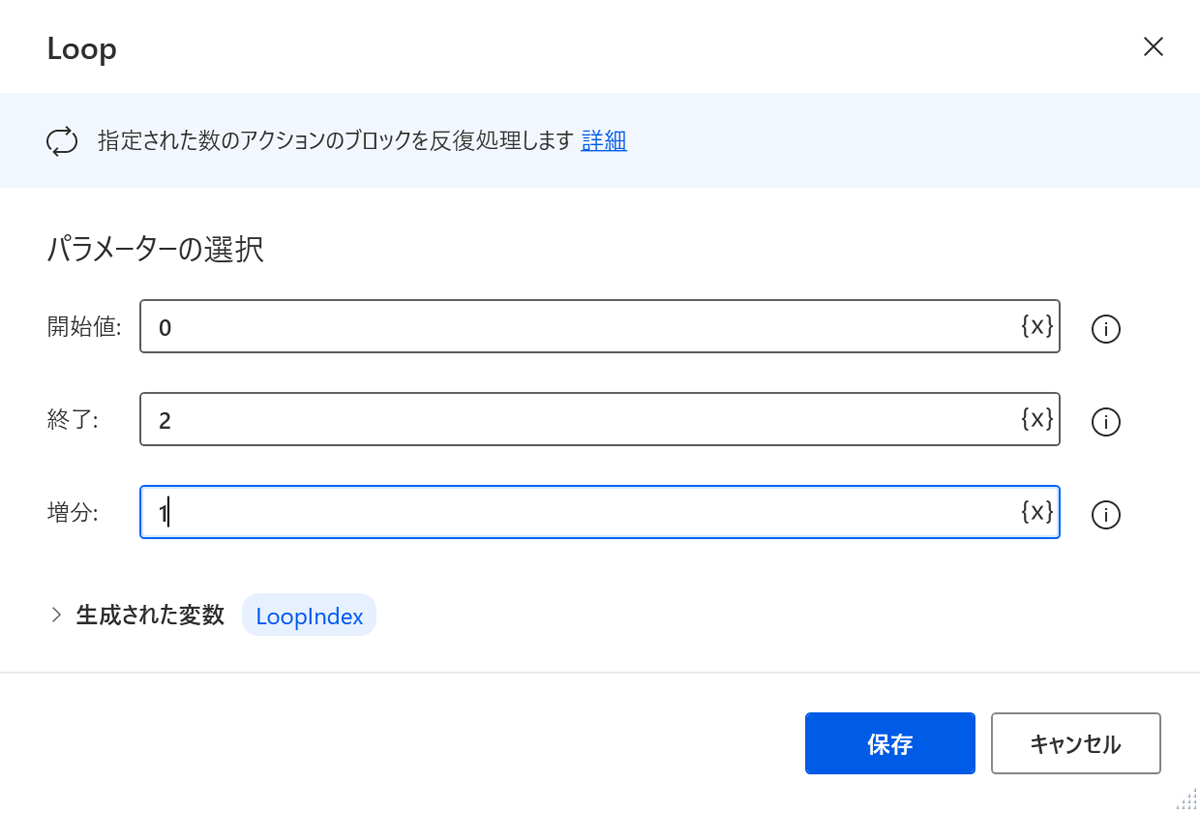
Task: Show info tooltip for 終了
Action: [1105, 422]
